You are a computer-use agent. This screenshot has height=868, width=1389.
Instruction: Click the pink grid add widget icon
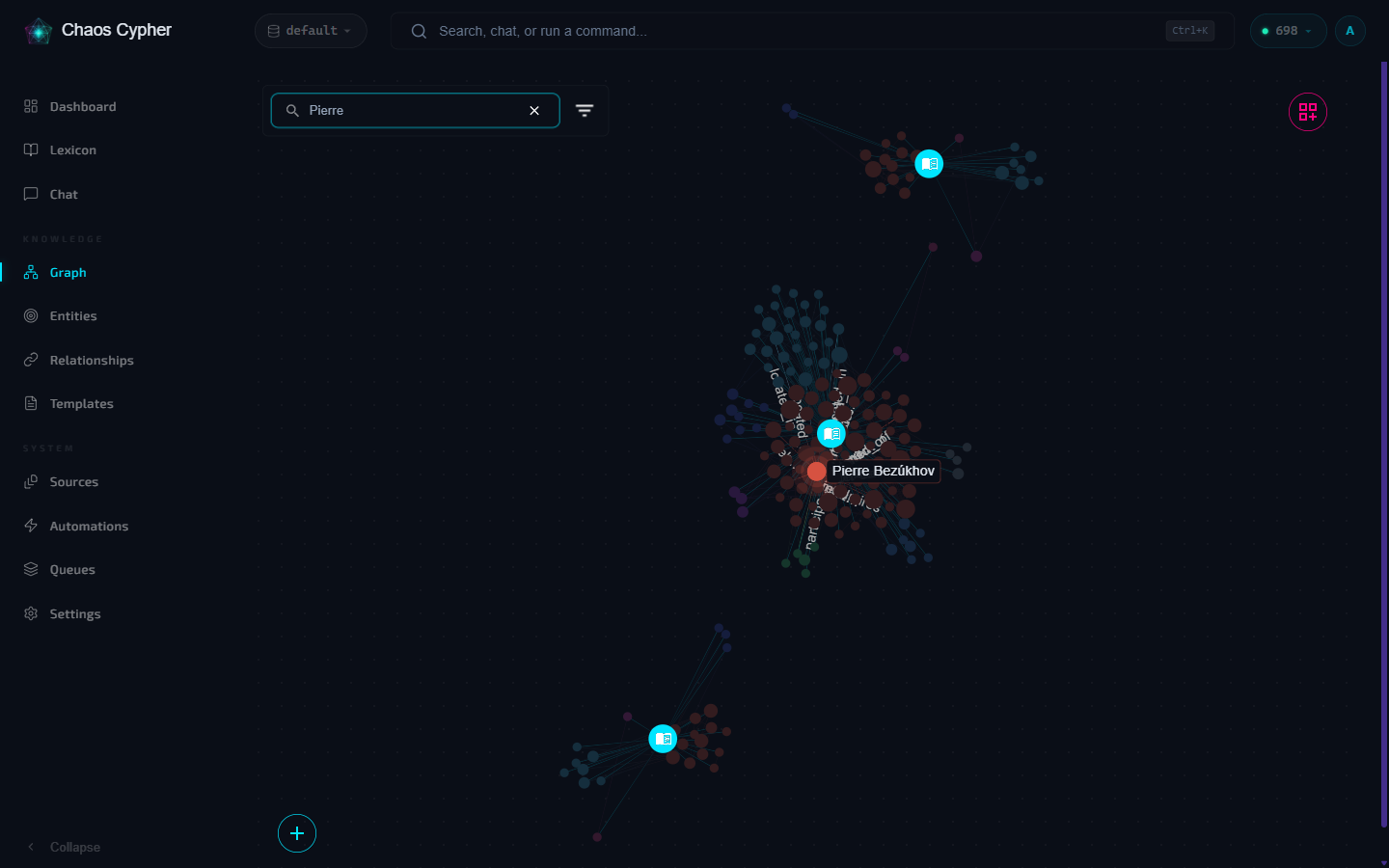(1308, 112)
